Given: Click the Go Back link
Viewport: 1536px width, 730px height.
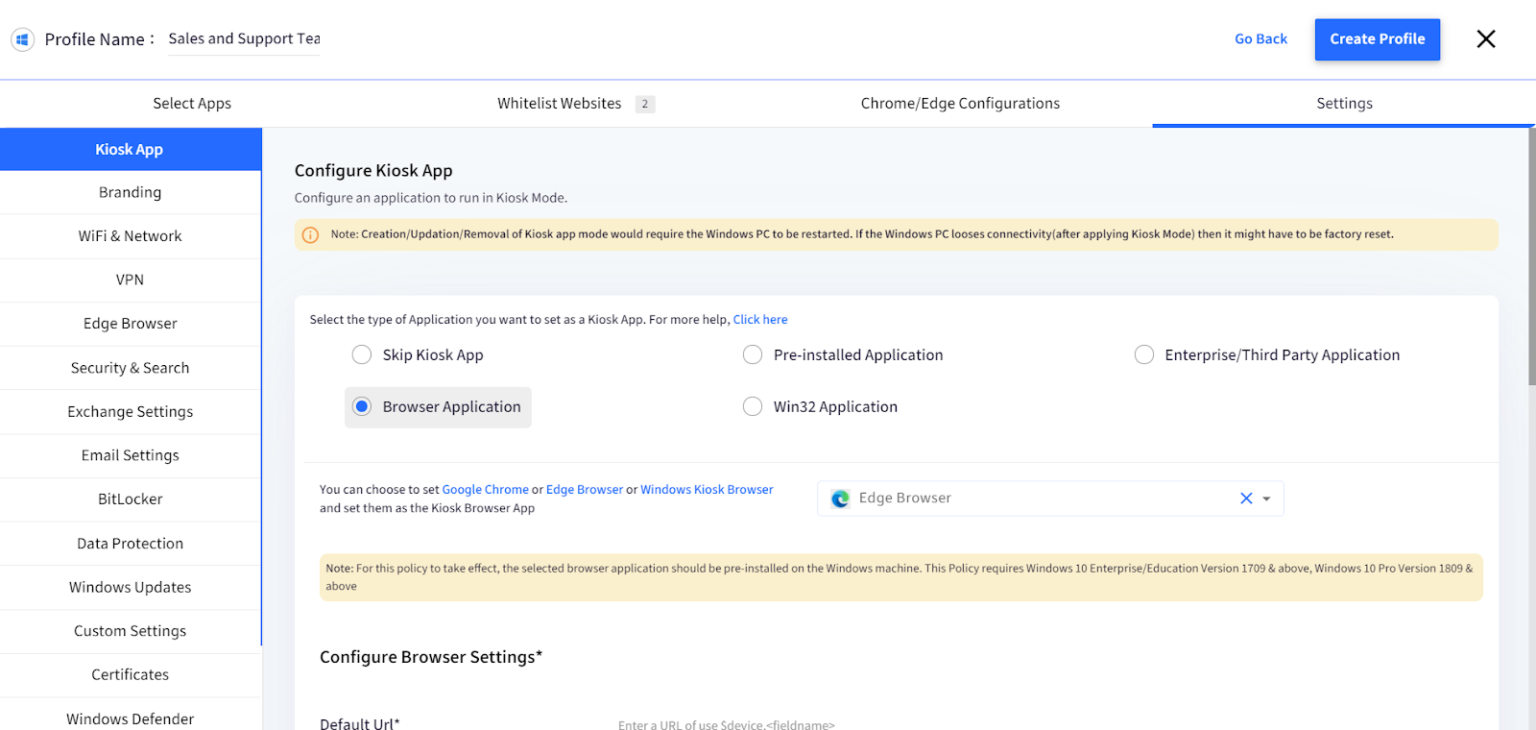Looking at the screenshot, I should click(x=1261, y=39).
